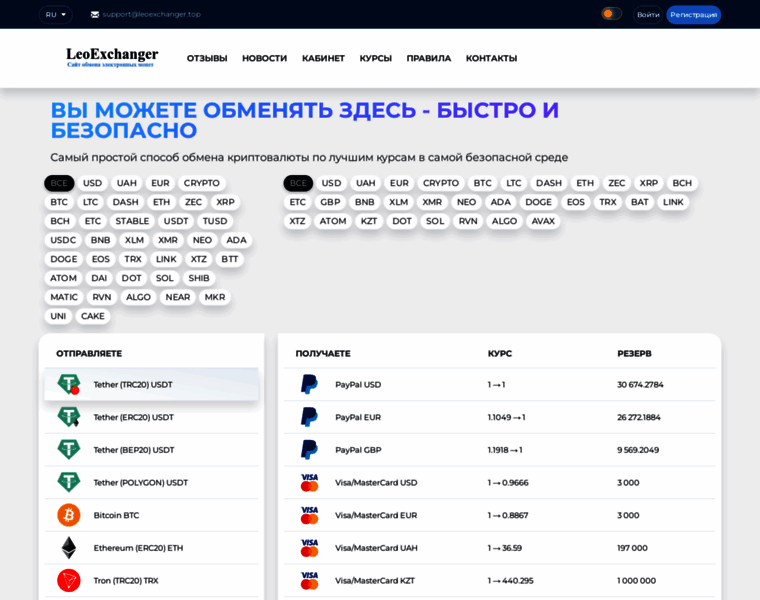Click the PayPal USD icon

click(309, 384)
